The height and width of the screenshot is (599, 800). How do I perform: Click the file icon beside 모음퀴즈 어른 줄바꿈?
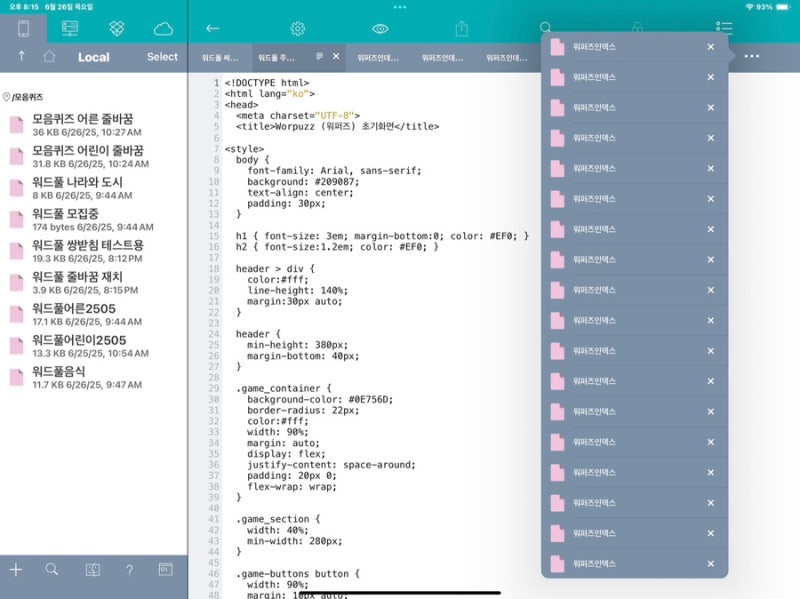tap(16, 124)
